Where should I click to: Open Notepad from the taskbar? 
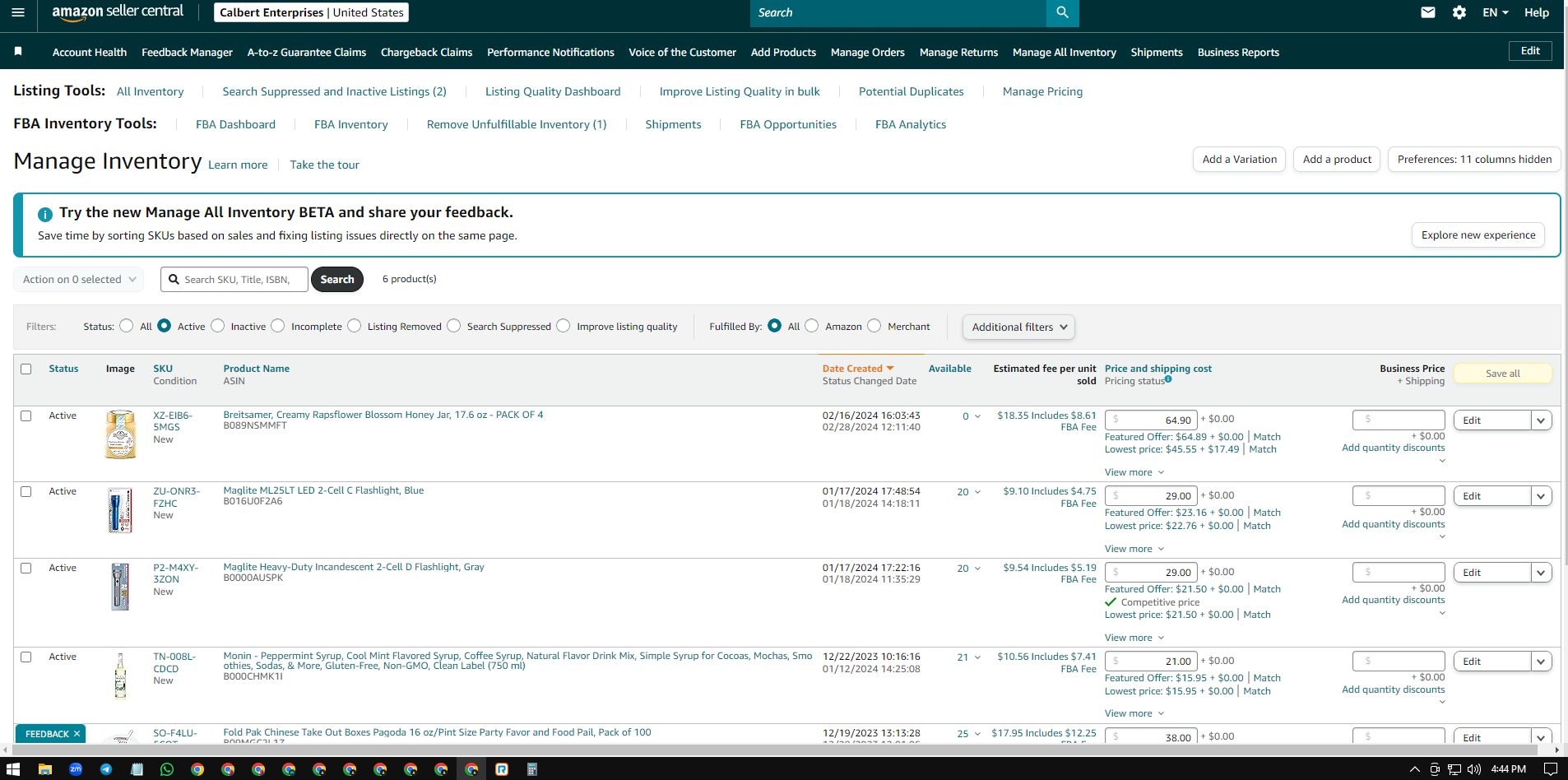tap(137, 769)
